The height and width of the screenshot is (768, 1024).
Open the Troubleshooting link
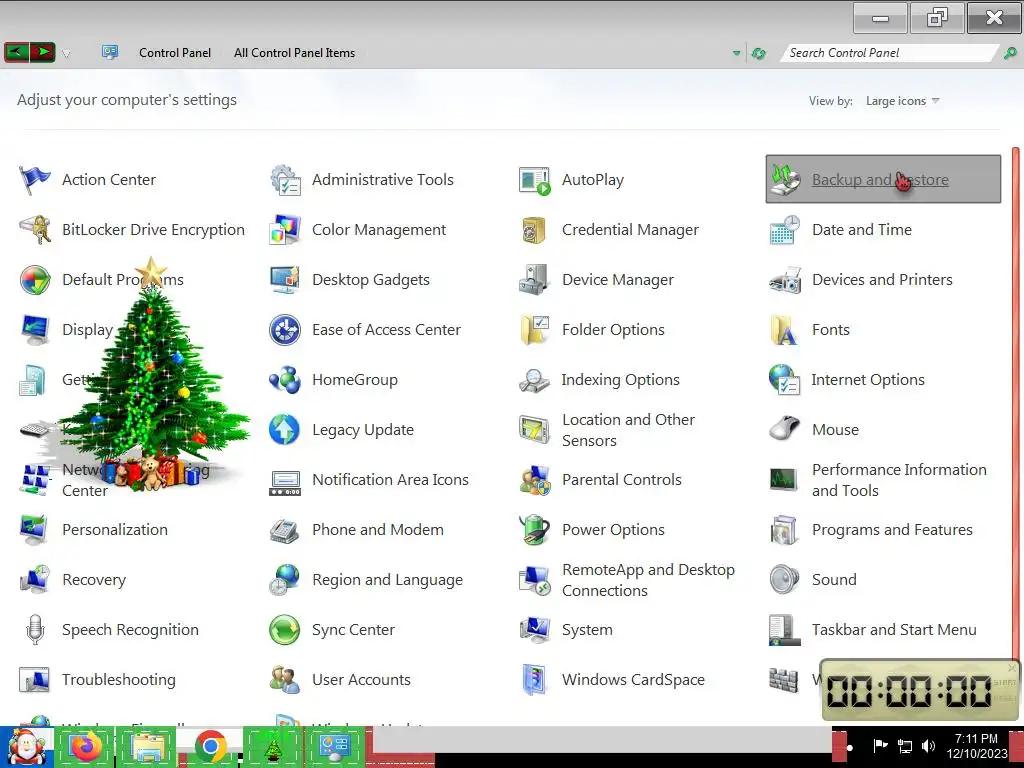119,680
